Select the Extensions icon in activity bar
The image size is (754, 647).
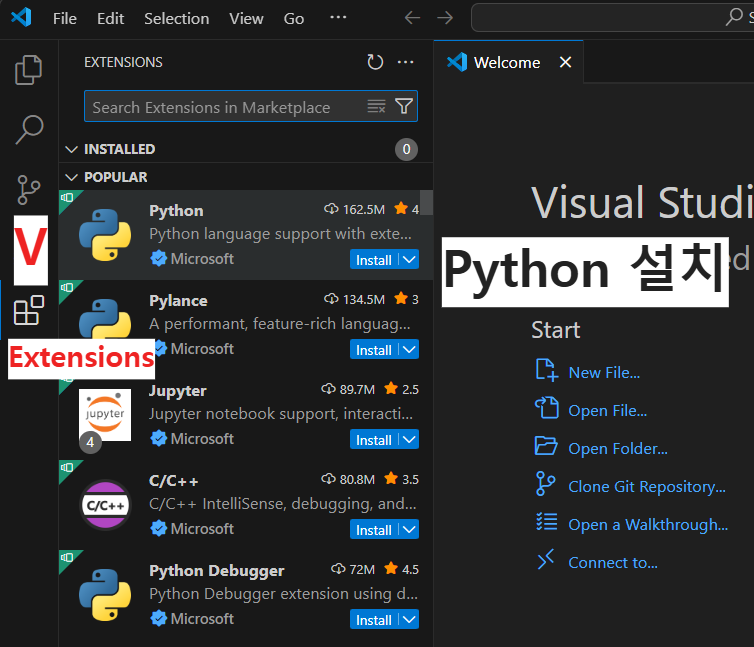[29, 310]
